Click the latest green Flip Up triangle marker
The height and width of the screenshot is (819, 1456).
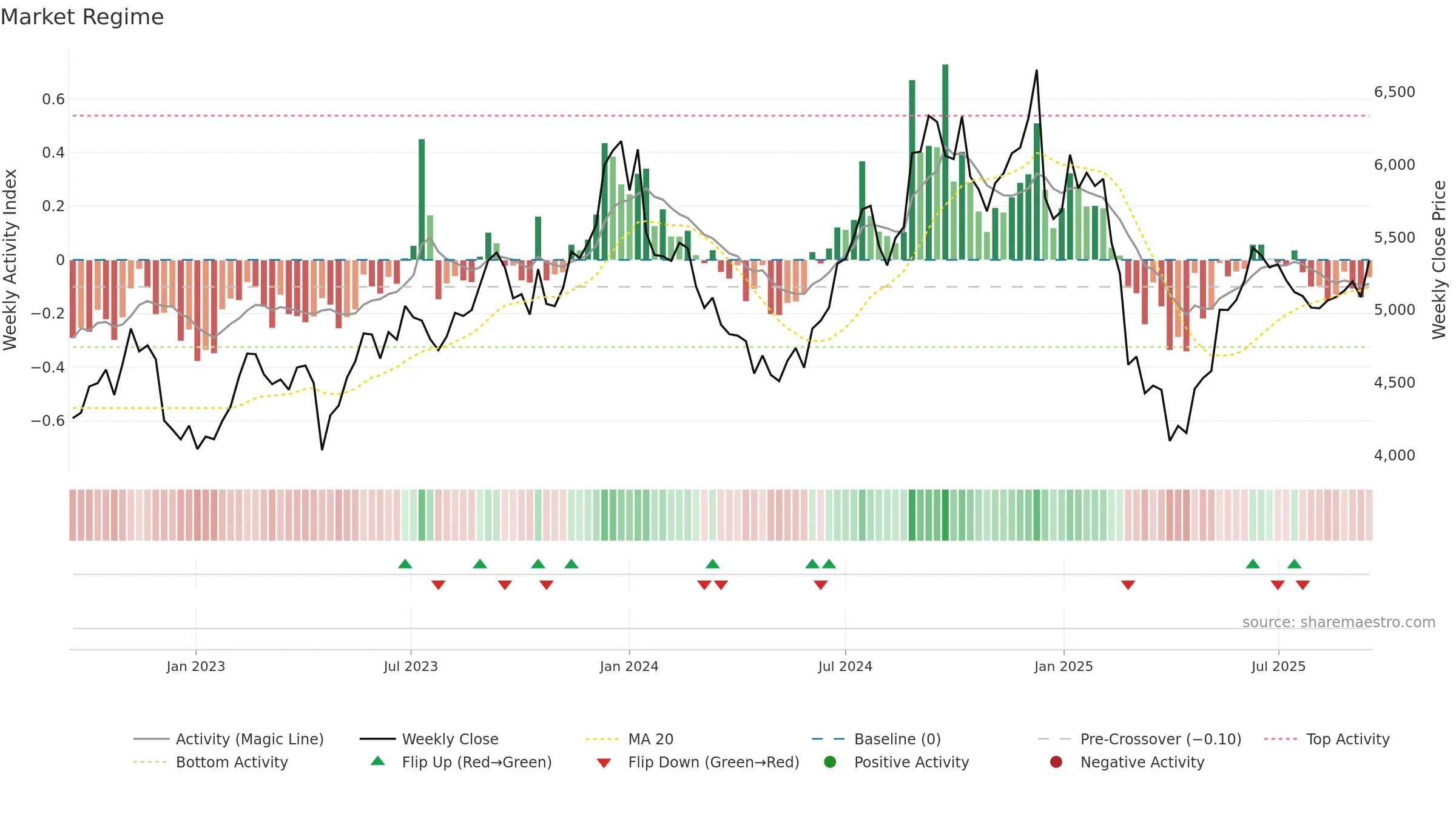[x=1294, y=564]
